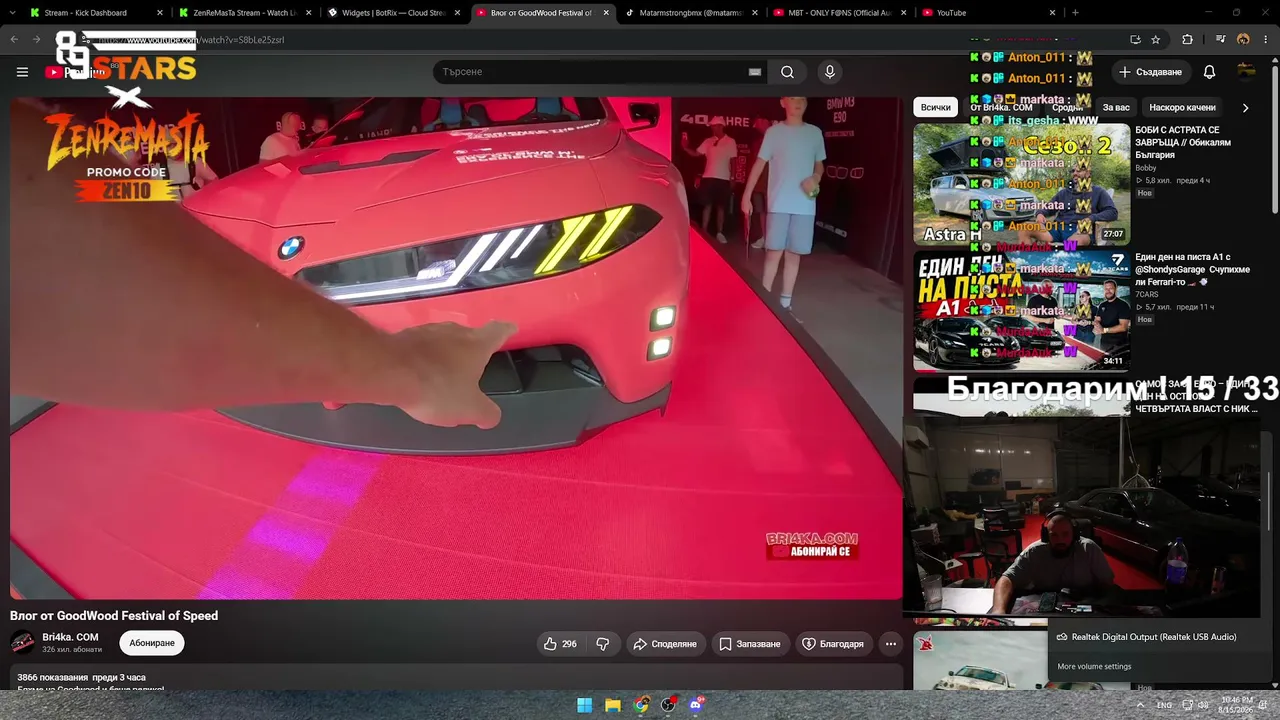The height and width of the screenshot is (720, 1280).
Task: Select the Всички filter chip
Action: [x=936, y=107]
